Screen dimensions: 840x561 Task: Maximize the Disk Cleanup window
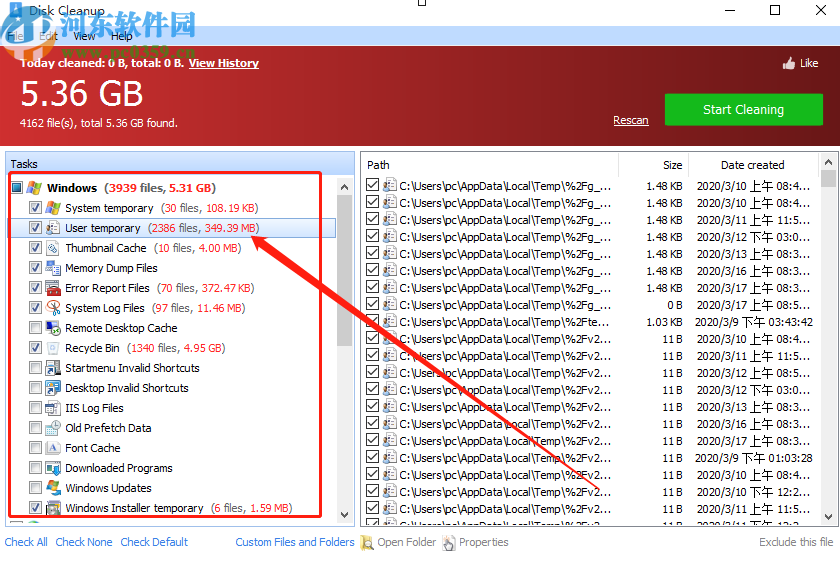[775, 10]
